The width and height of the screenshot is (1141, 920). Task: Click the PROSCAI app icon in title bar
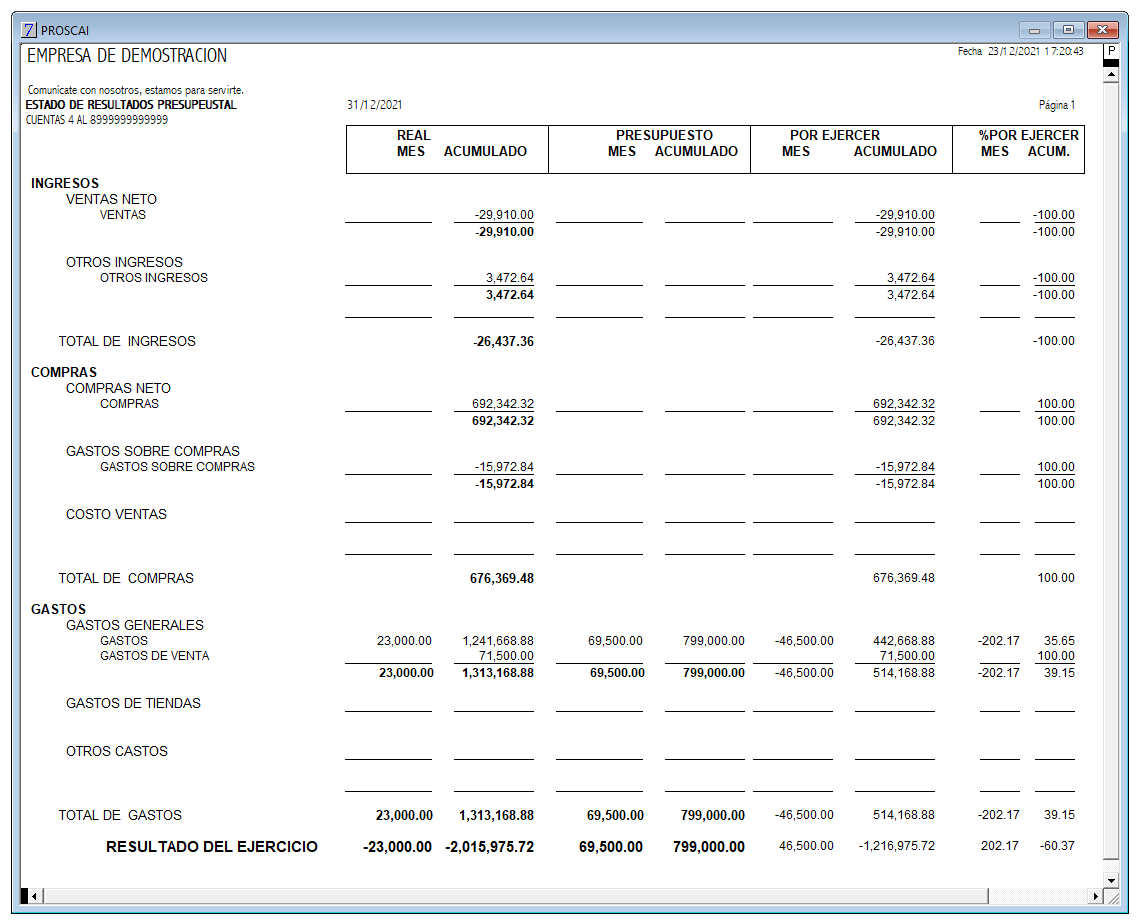point(28,30)
